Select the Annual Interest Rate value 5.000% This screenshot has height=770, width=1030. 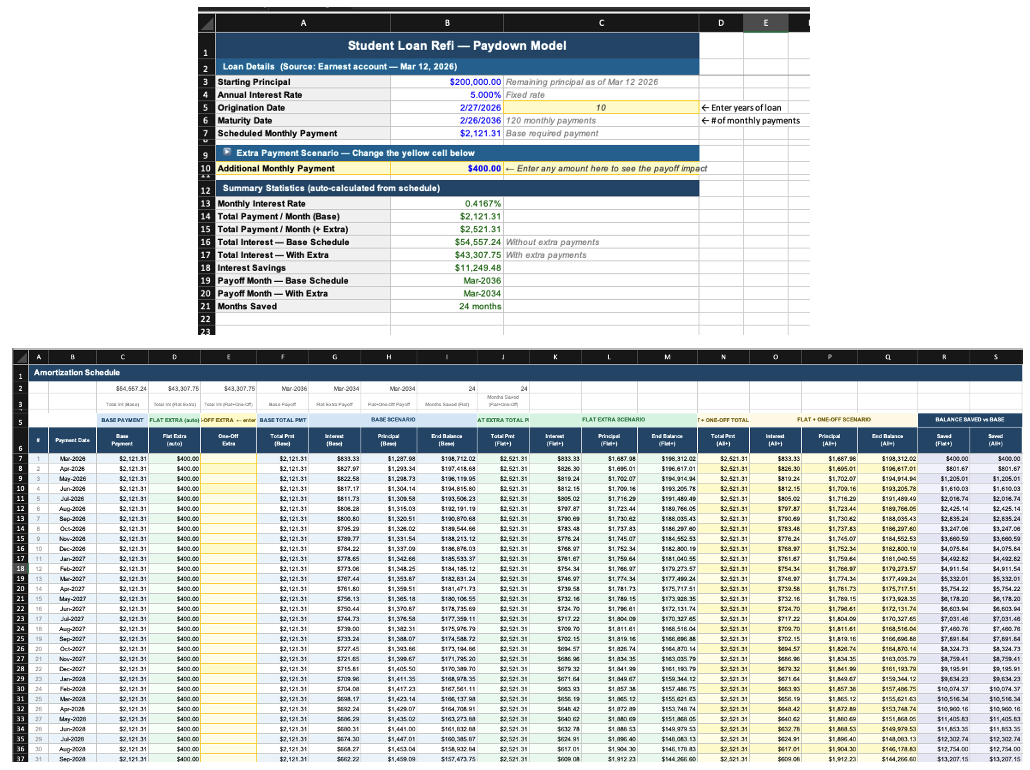(447, 95)
